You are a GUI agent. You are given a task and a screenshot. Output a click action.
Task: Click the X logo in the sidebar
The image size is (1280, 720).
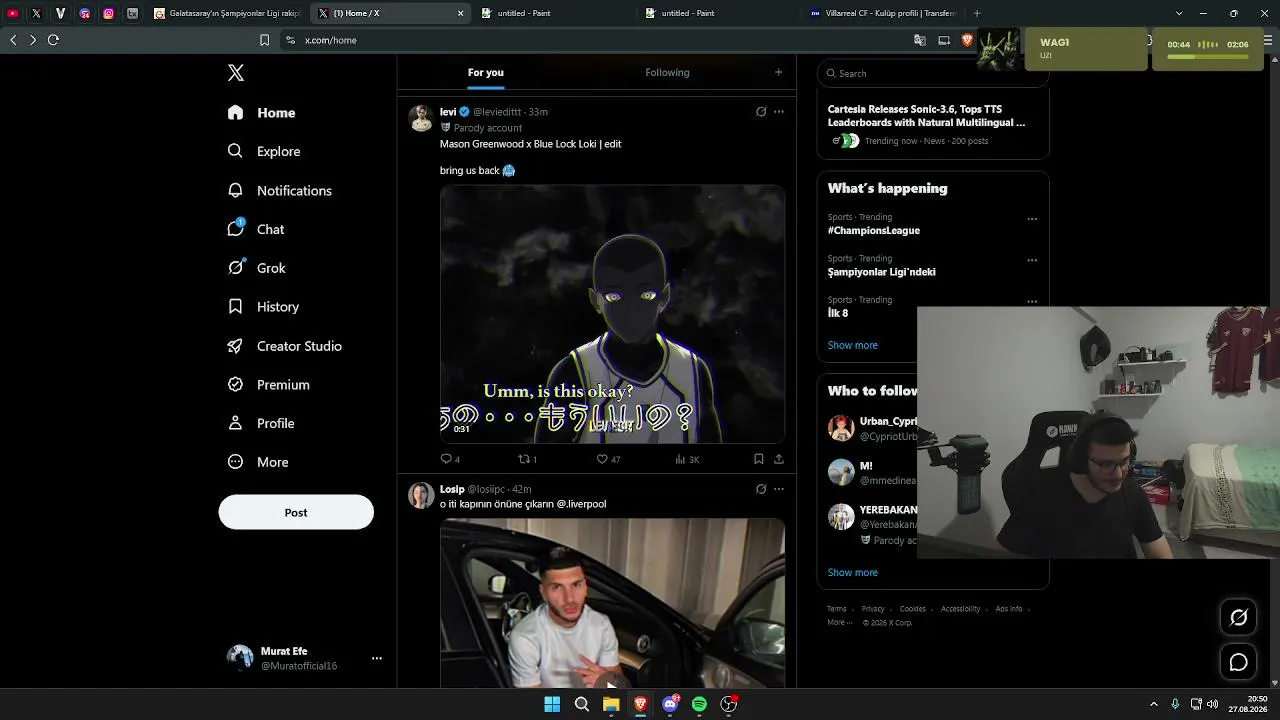(x=236, y=73)
